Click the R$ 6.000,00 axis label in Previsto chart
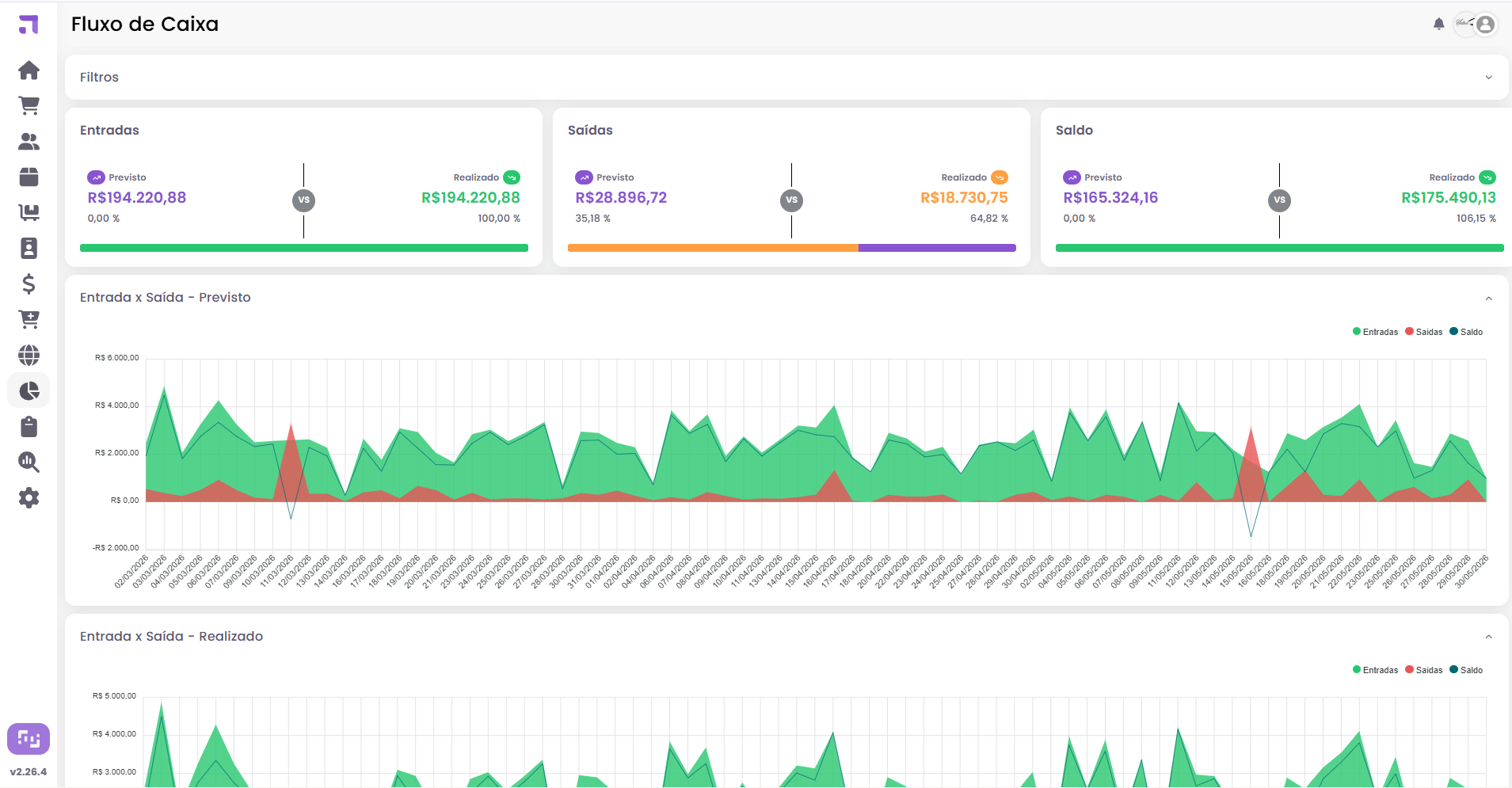 click(x=117, y=358)
